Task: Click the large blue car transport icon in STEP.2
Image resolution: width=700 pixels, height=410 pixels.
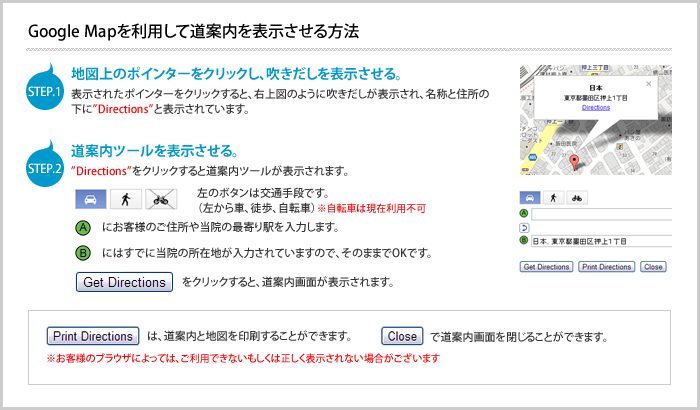Action: [91, 199]
